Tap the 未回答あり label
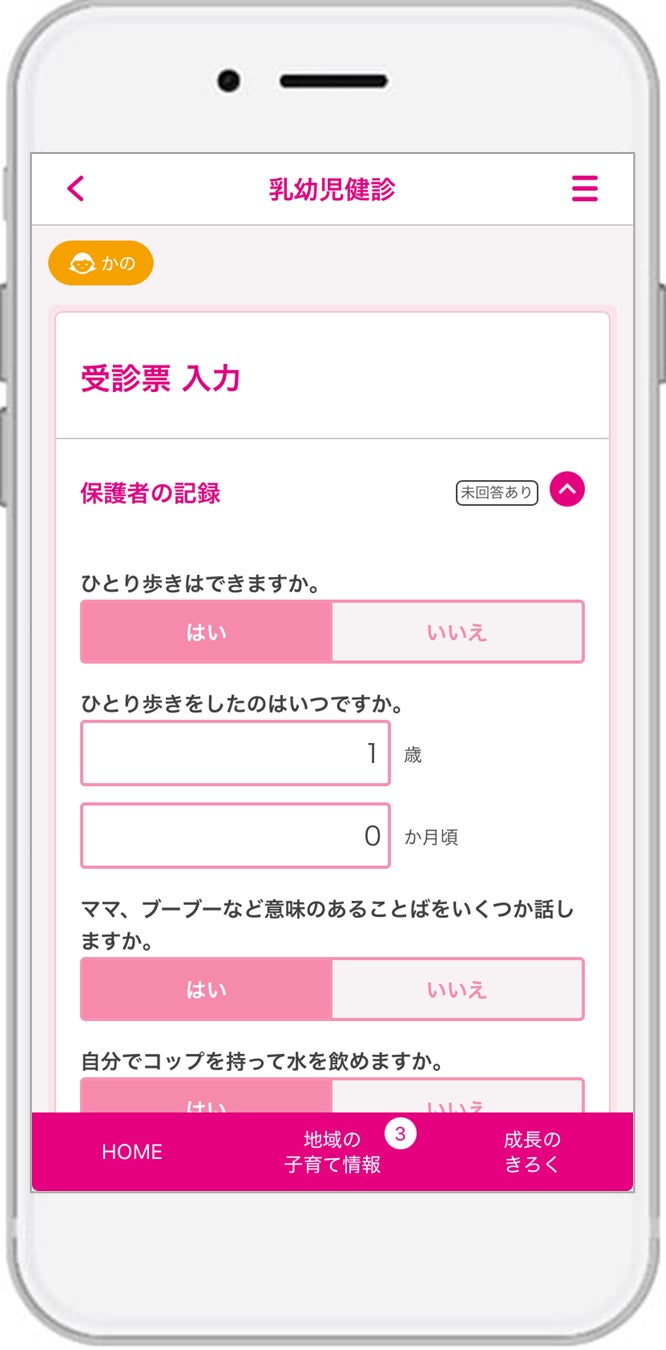666x1350 pixels. click(497, 492)
